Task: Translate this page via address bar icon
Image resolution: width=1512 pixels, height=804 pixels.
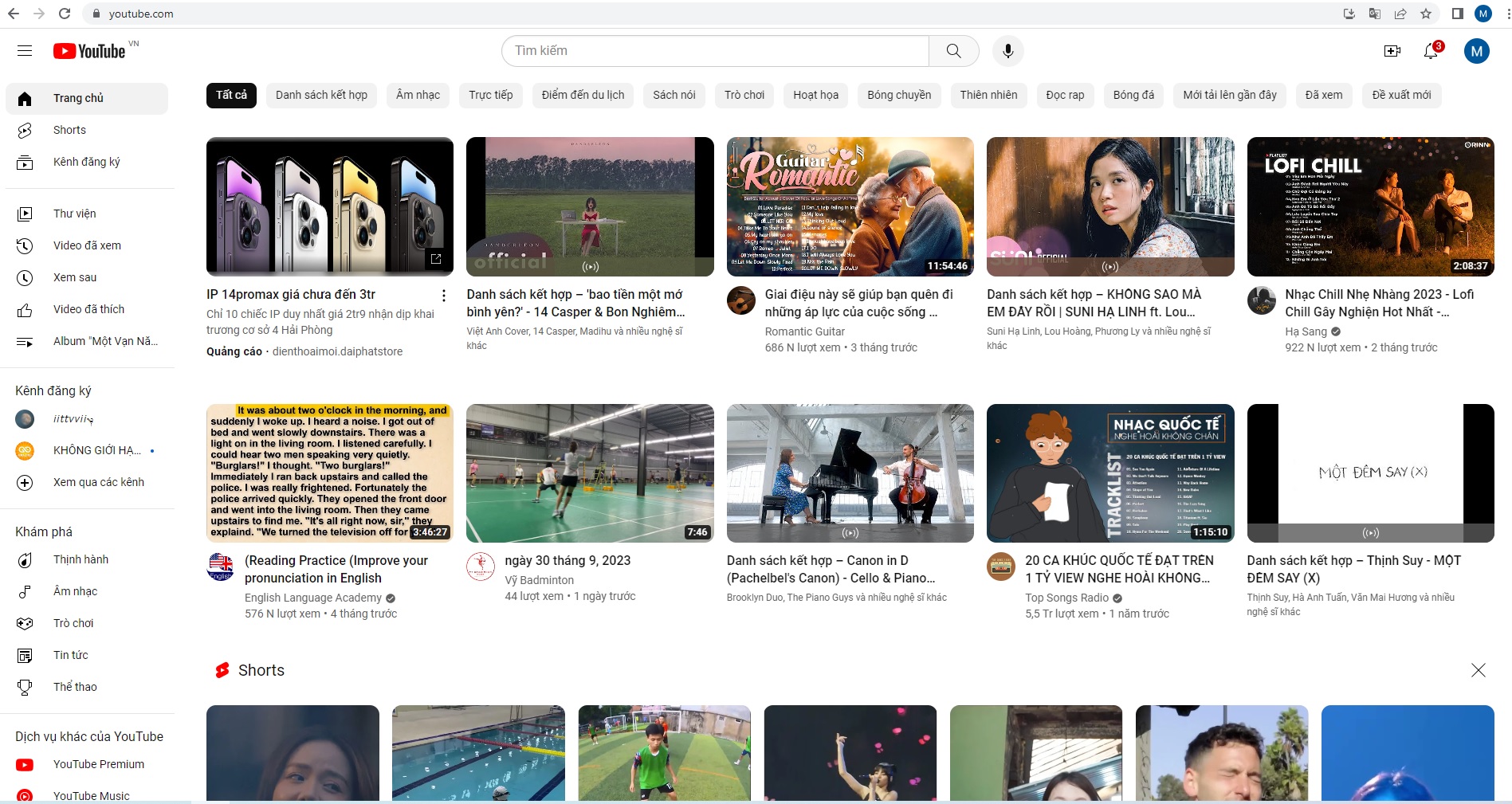Action: (1375, 14)
